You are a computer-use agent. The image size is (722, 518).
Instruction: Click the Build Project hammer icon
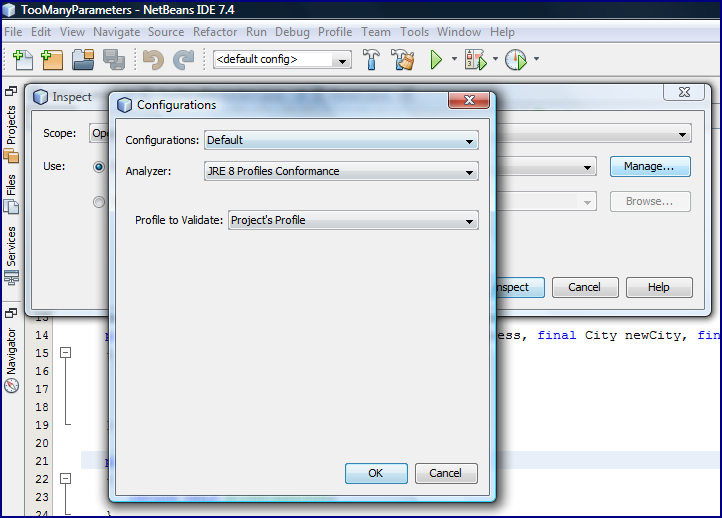(x=371, y=59)
